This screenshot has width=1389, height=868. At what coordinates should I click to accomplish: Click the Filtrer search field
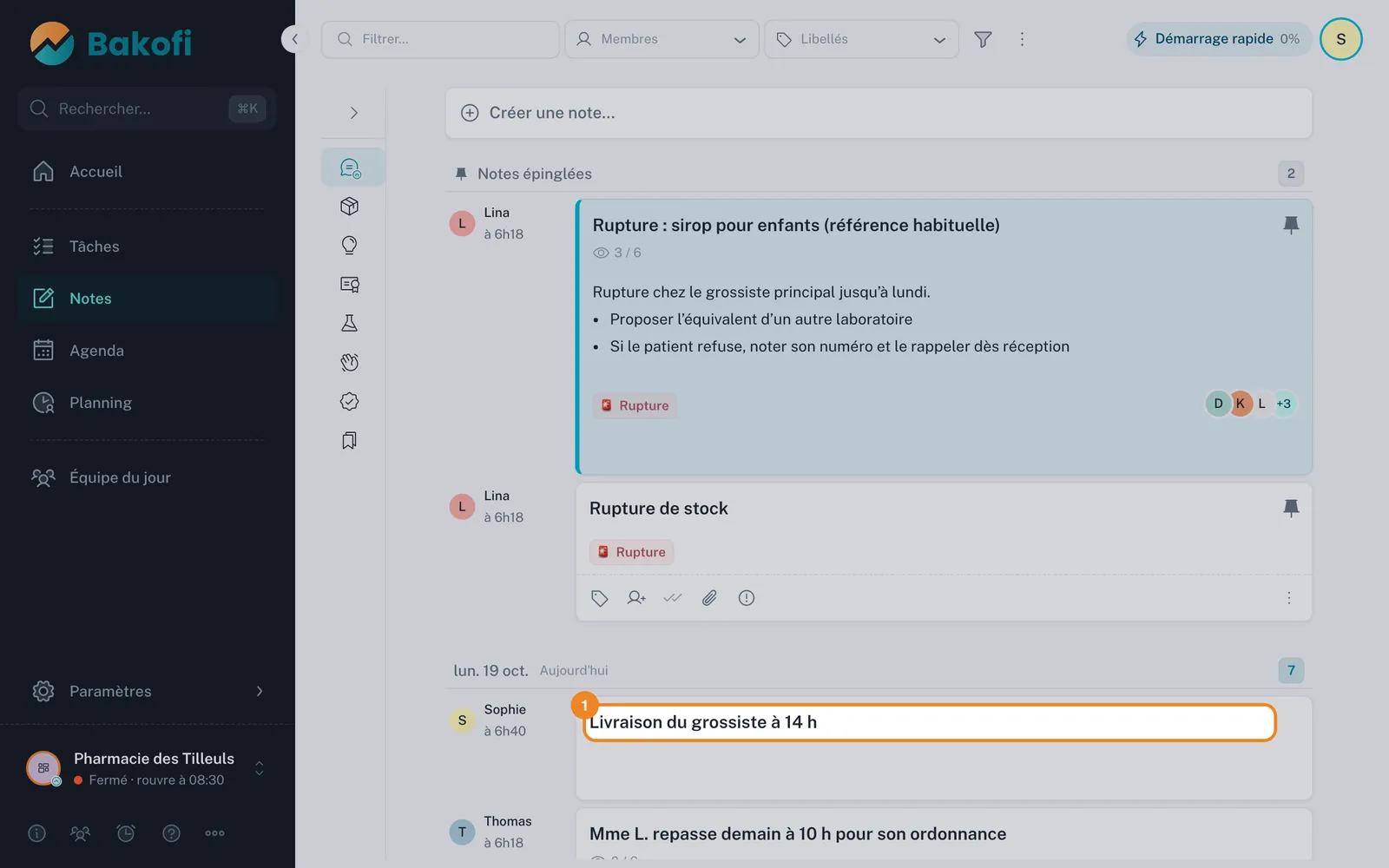click(440, 39)
